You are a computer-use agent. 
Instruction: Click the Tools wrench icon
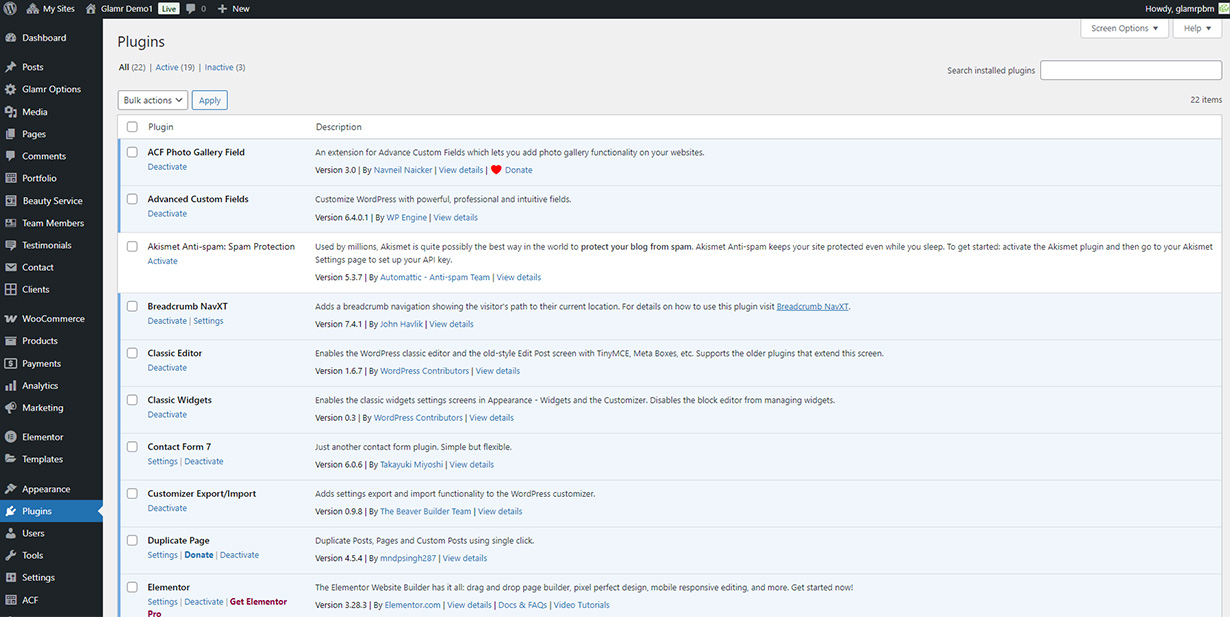tap(10, 555)
